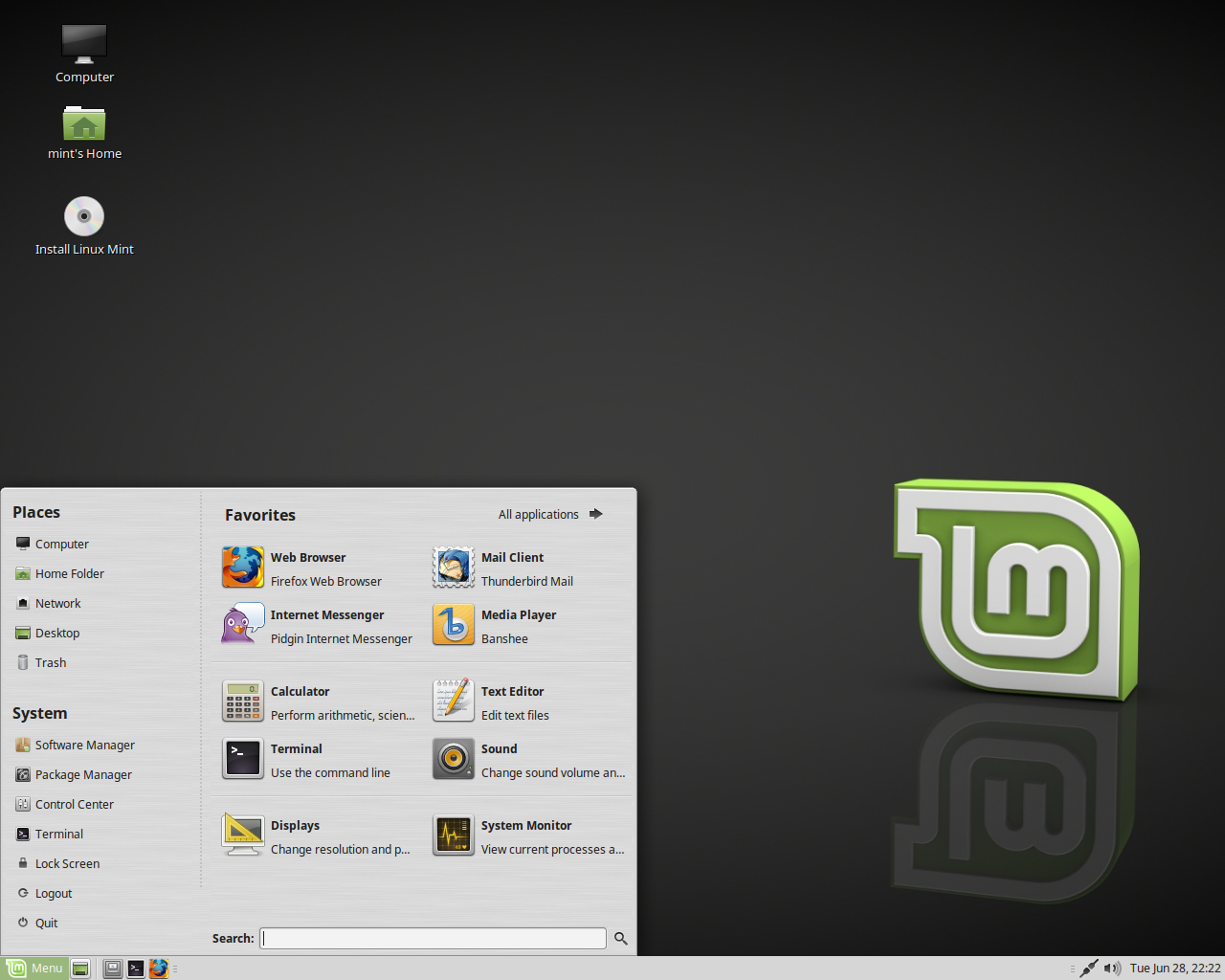
Task: Open the volume control in the tray
Action: click(x=1112, y=968)
